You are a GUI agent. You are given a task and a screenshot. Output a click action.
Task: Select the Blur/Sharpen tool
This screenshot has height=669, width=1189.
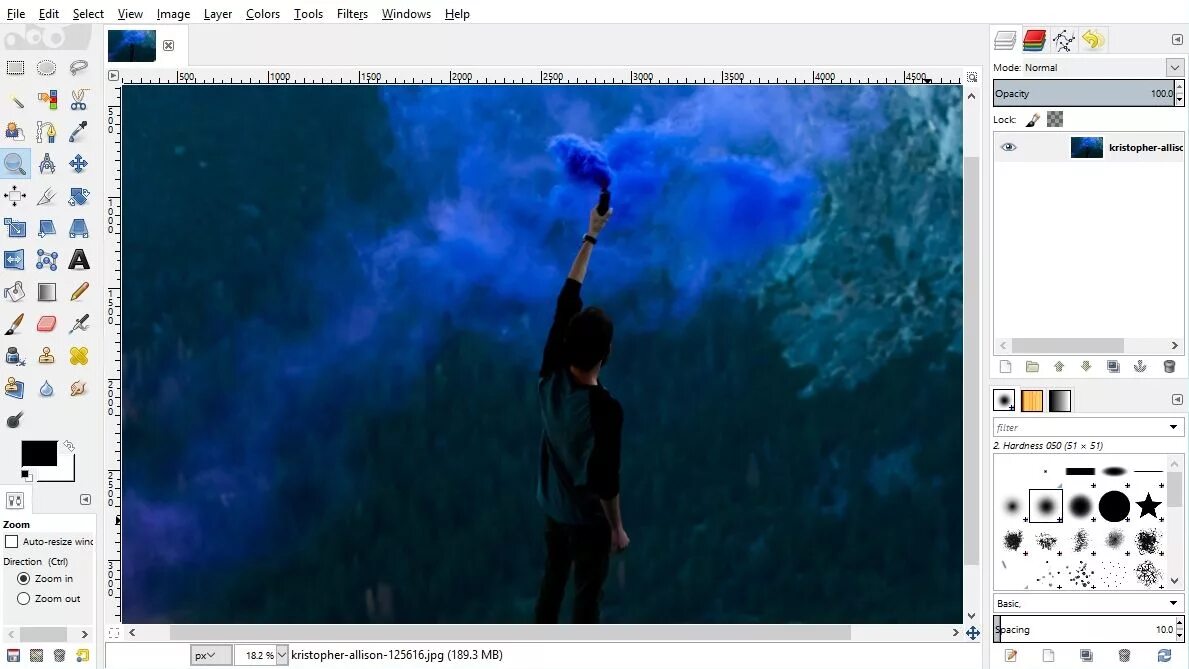(x=46, y=388)
